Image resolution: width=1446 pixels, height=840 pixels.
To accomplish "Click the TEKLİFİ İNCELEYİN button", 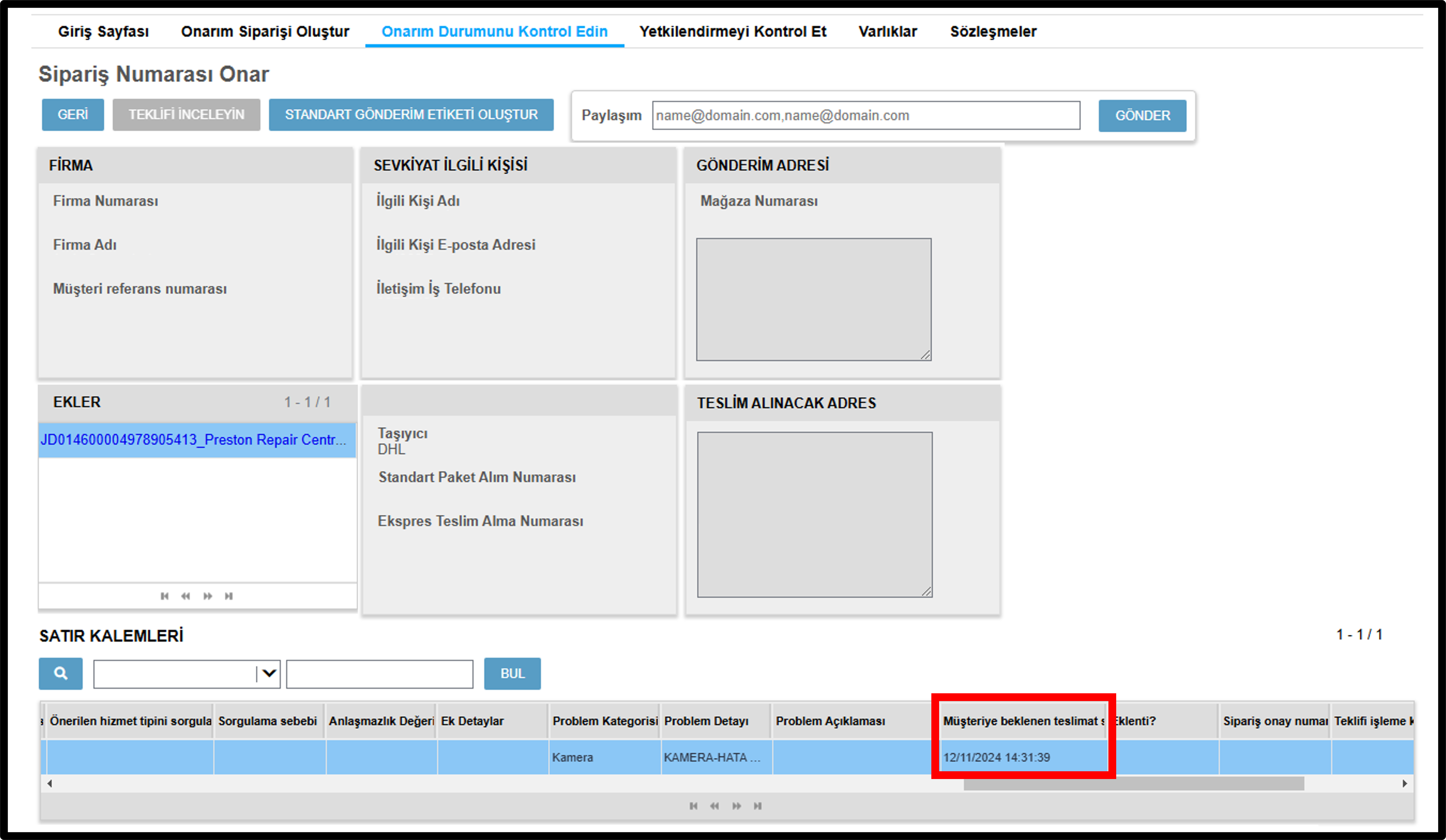I will point(186,115).
